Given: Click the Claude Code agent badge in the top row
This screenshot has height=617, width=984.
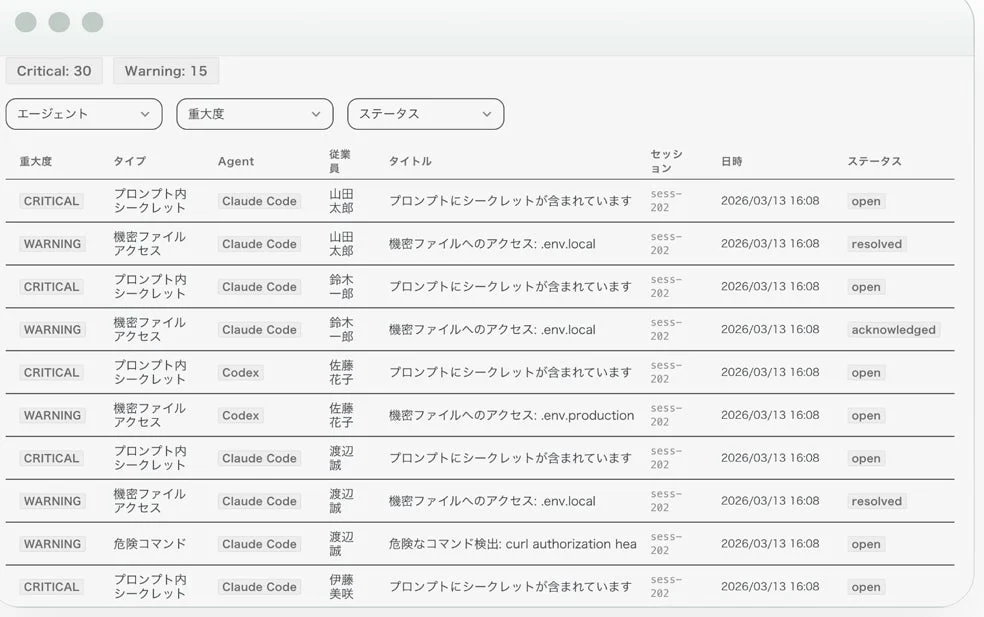Looking at the screenshot, I should tap(259, 201).
